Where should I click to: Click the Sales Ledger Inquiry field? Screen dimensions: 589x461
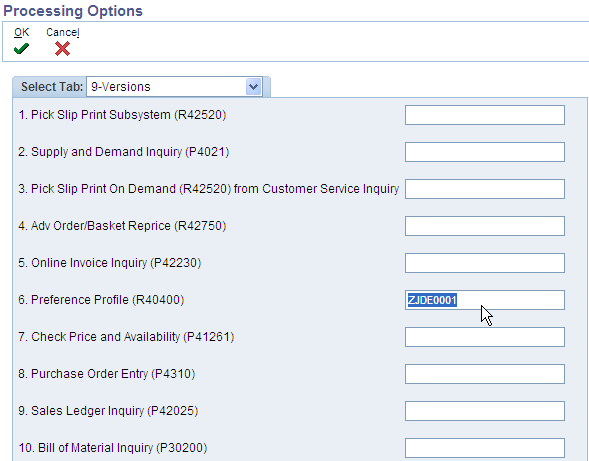coord(485,411)
